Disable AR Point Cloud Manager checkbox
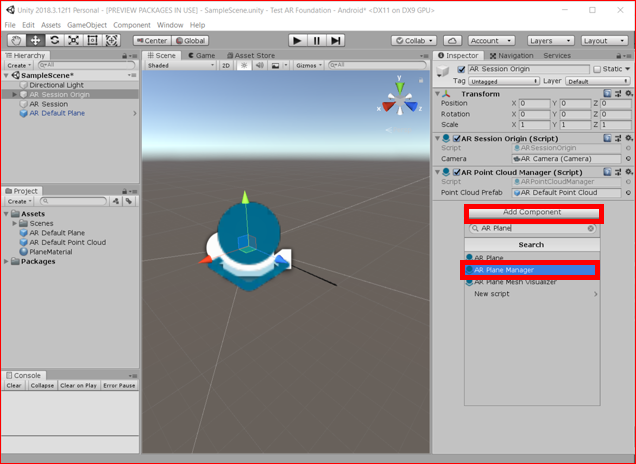Viewport: 636px width, 464px height. 457,172
